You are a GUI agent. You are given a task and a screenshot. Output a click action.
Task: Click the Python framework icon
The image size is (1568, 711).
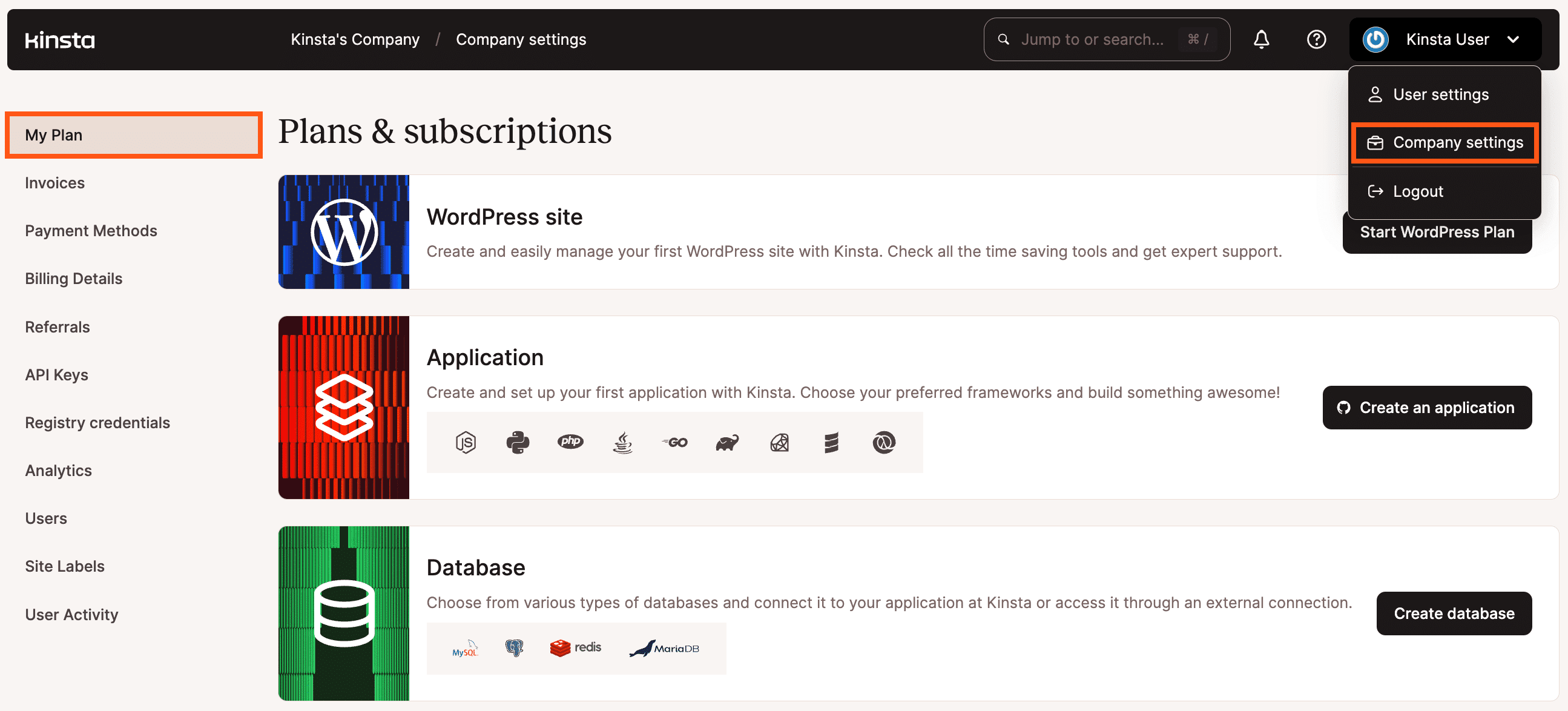tap(518, 443)
